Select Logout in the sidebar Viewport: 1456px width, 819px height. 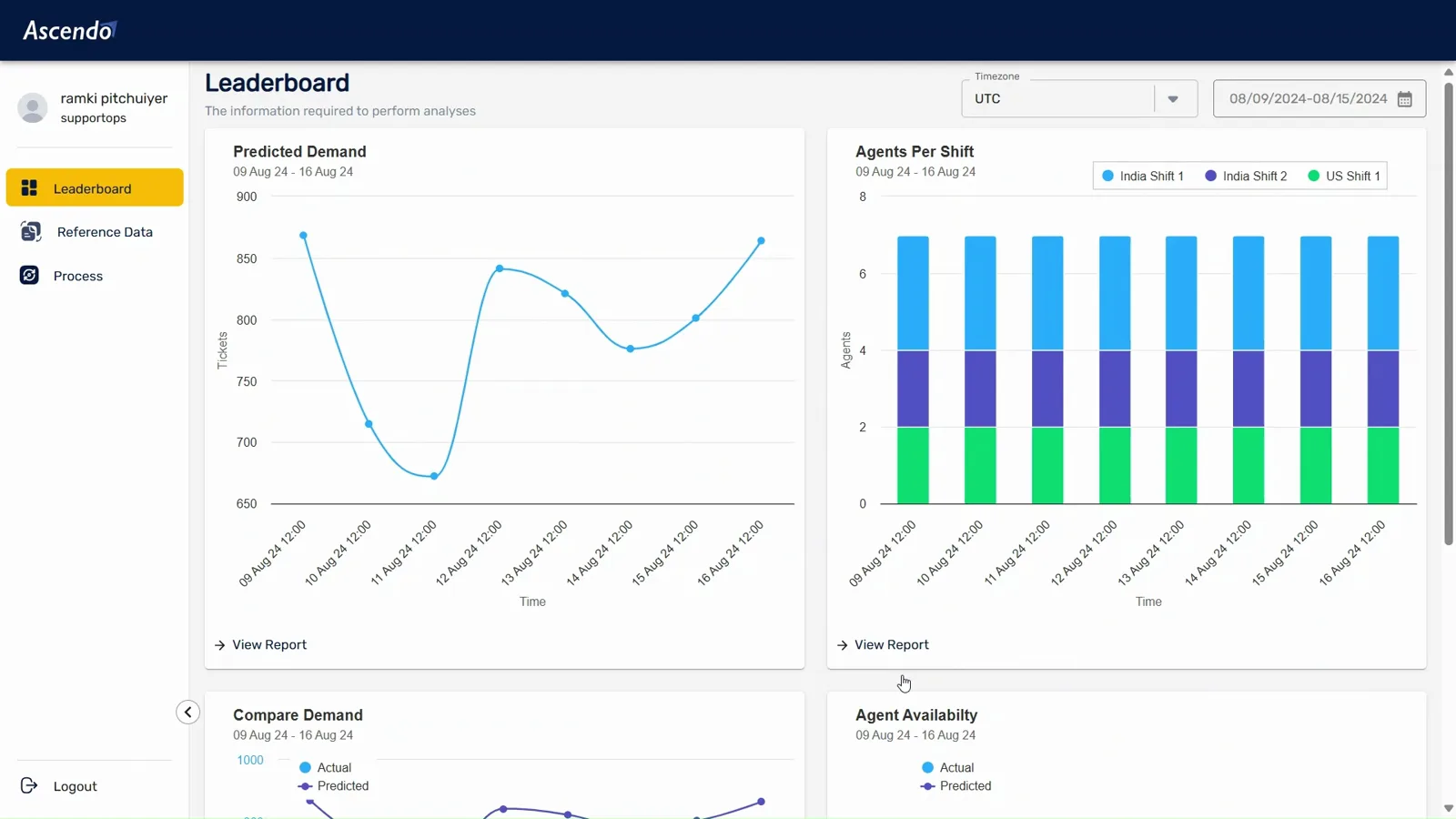tap(75, 786)
